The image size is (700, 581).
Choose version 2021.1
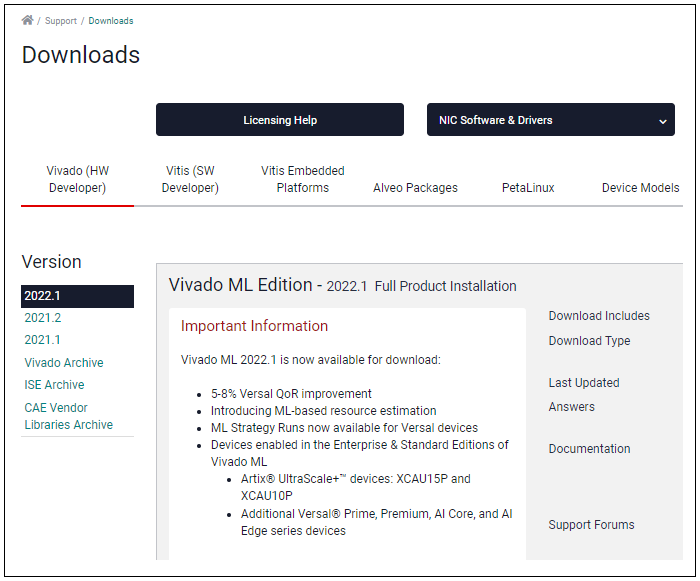42,340
